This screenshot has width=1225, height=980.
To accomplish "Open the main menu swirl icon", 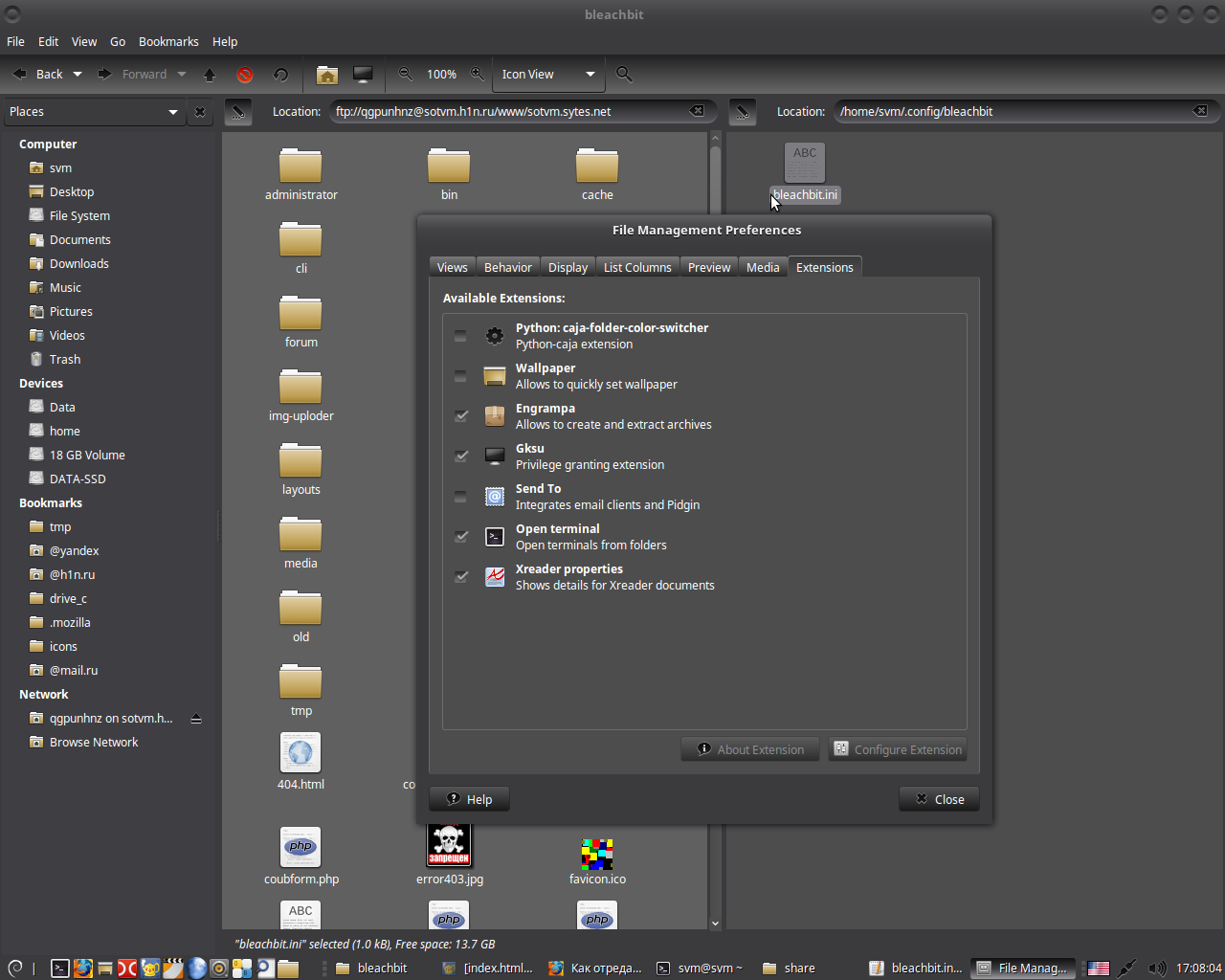I will pos(15,969).
